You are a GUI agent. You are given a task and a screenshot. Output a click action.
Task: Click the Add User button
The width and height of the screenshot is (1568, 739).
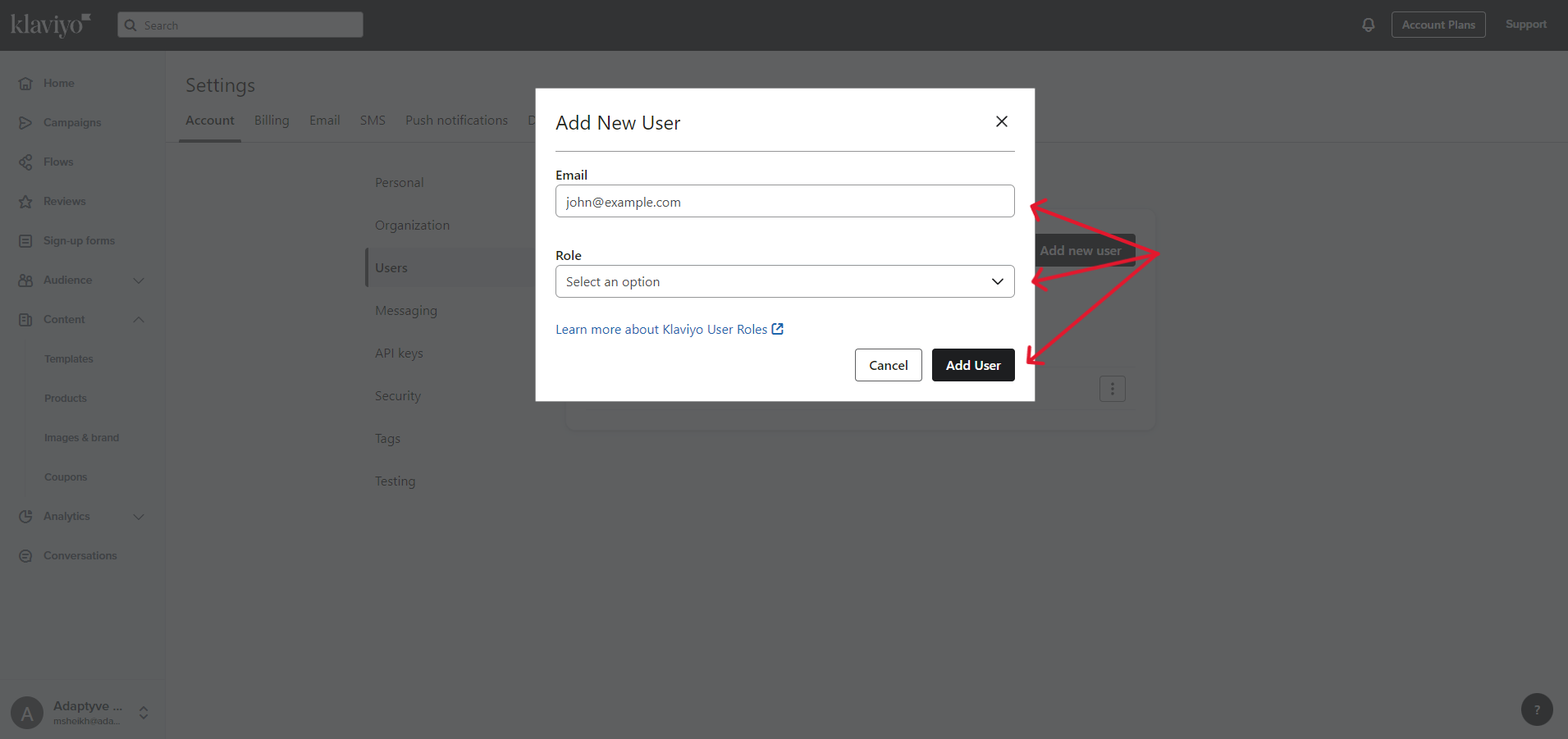click(972, 365)
